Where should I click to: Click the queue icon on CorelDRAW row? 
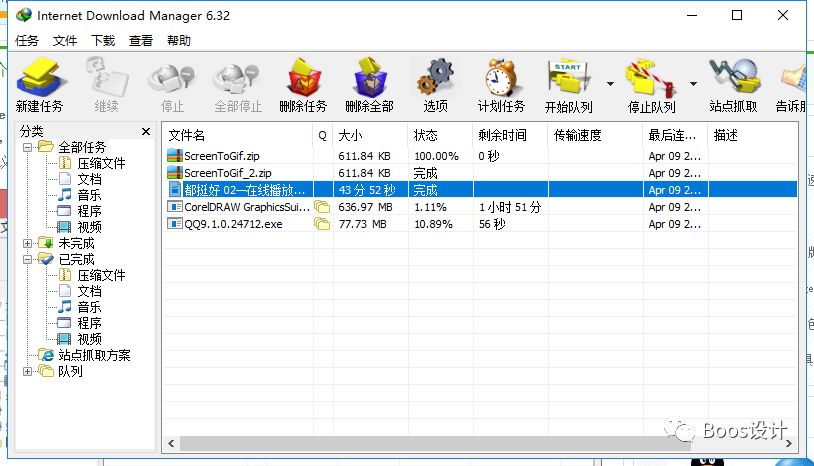pos(322,207)
